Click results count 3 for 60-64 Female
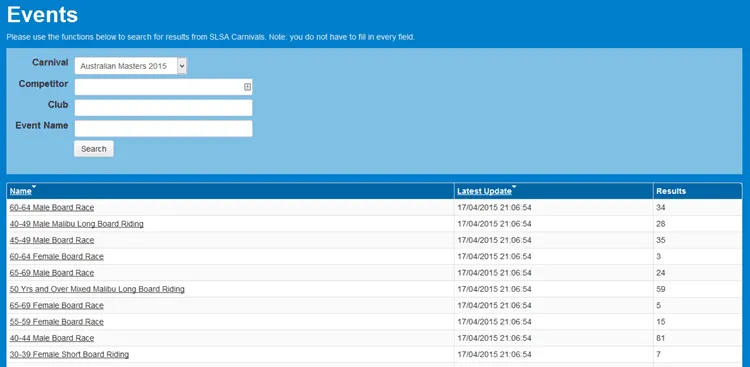The image size is (750, 367). [x=659, y=256]
